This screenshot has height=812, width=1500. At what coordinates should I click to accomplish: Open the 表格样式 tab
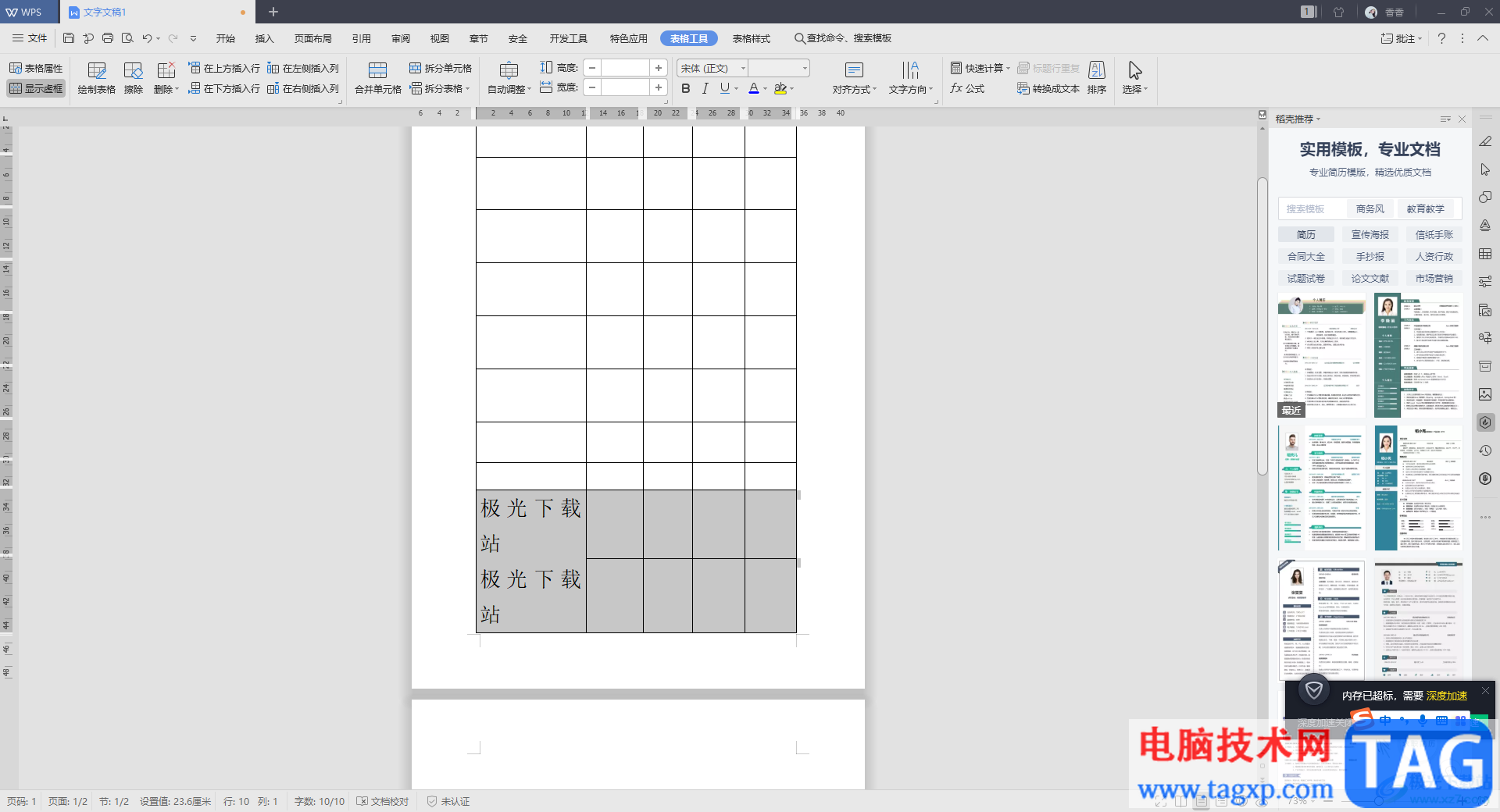[x=752, y=38]
